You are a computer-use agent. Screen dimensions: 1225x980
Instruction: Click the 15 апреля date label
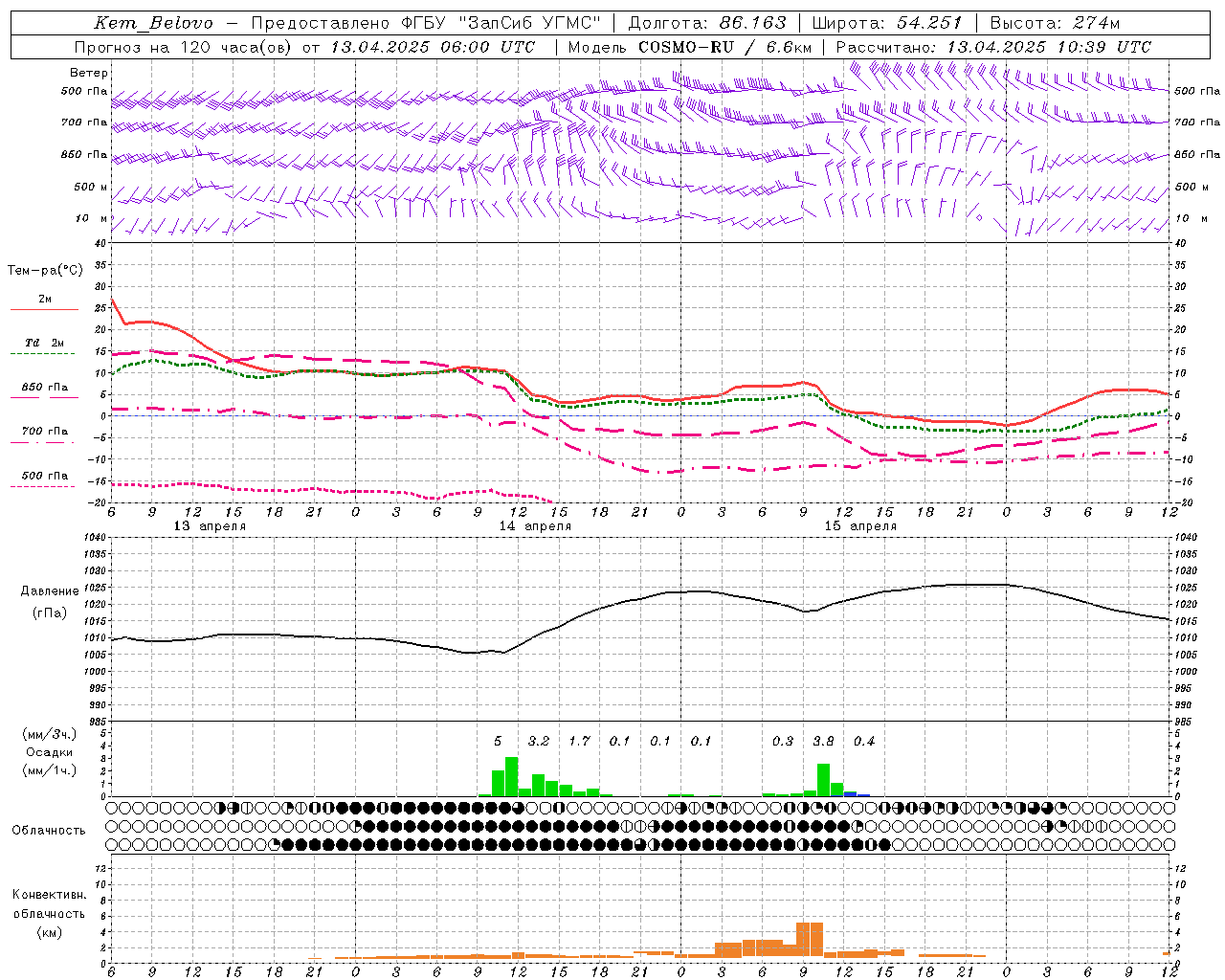pyautogui.click(x=860, y=526)
